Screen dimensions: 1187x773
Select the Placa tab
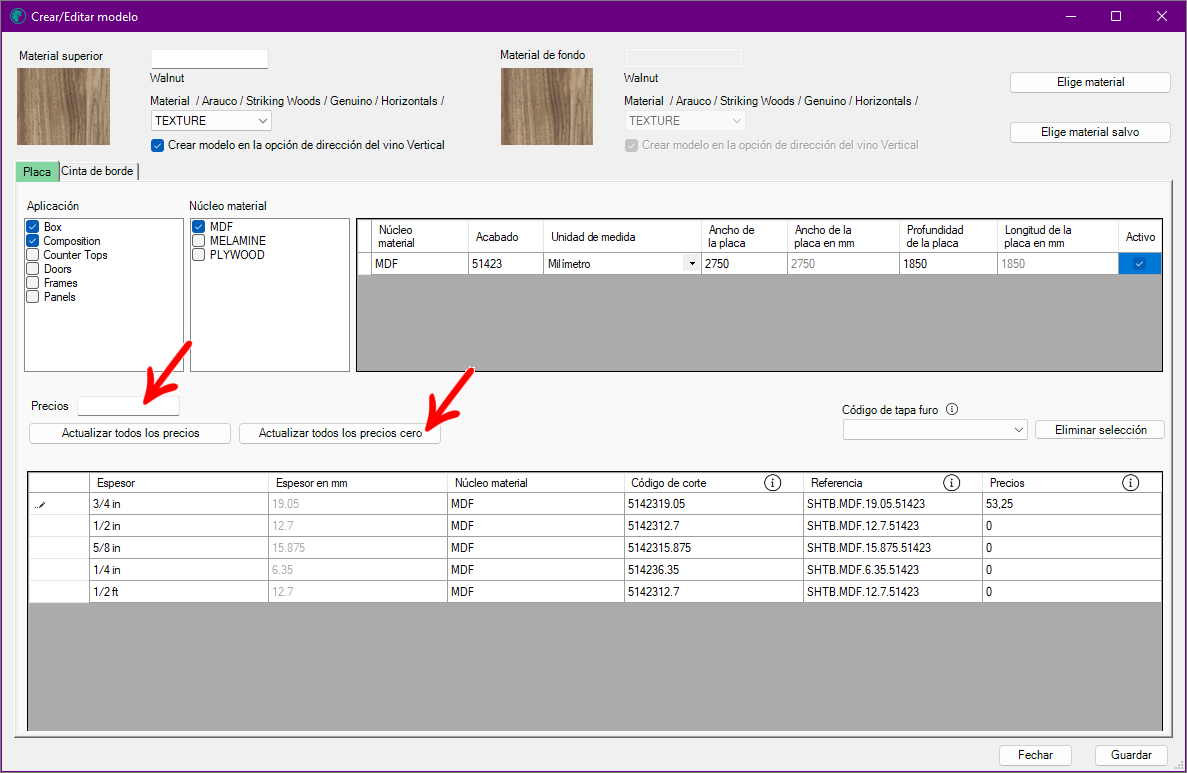[37, 171]
